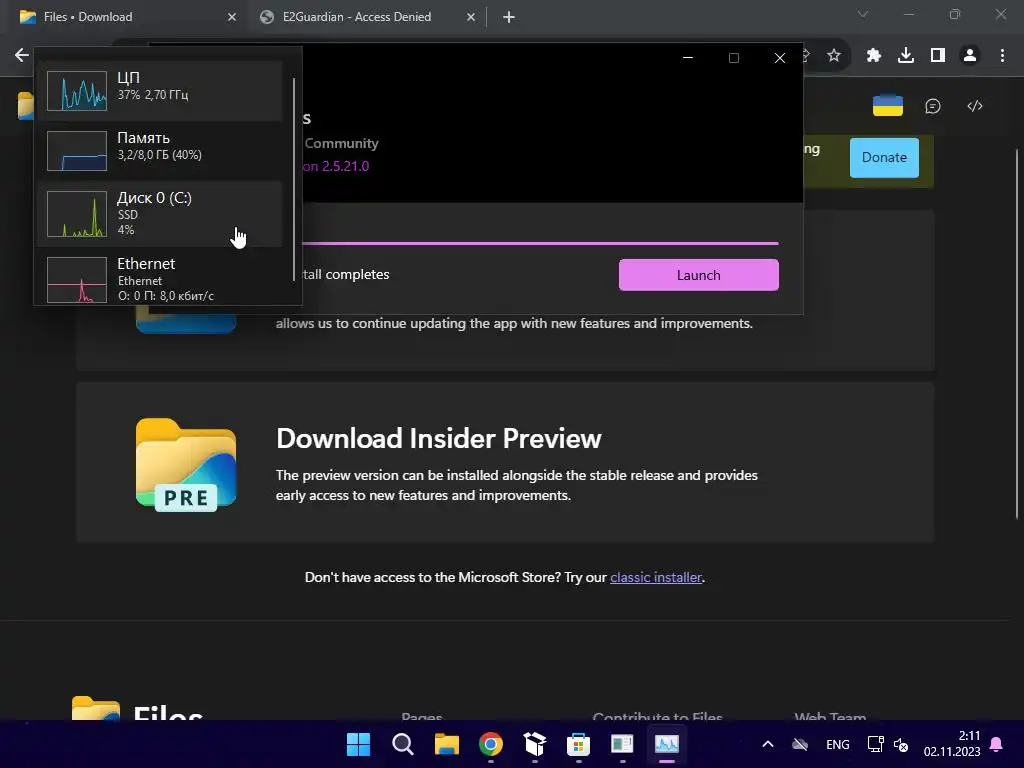The image size is (1024, 768).
Task: Open Chrome three-dot menu
Action: tap(1002, 56)
